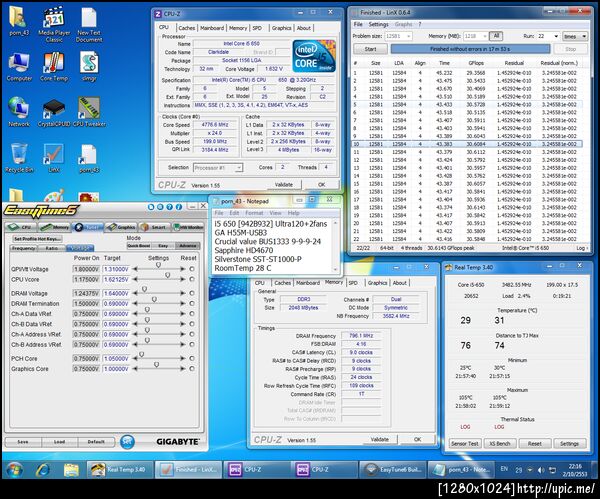Click the Sensor Test button in Real Temp

point(465,444)
